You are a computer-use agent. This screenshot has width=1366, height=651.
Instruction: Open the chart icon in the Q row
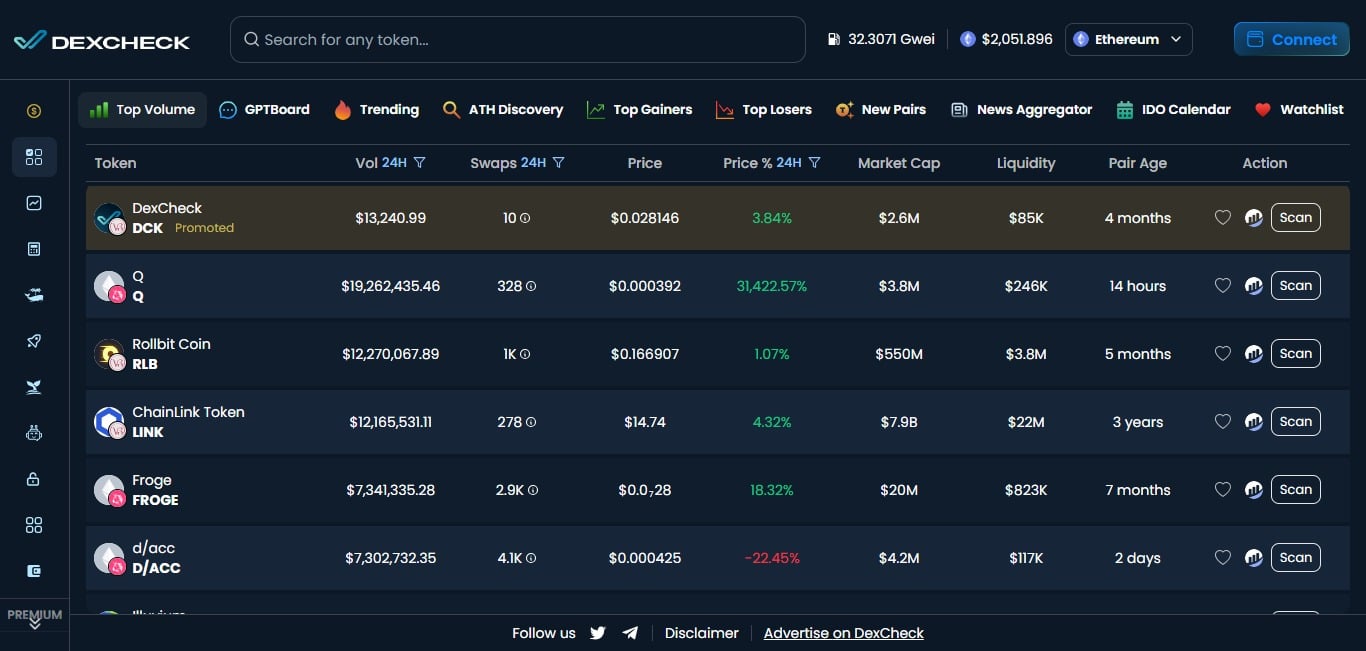point(1254,286)
